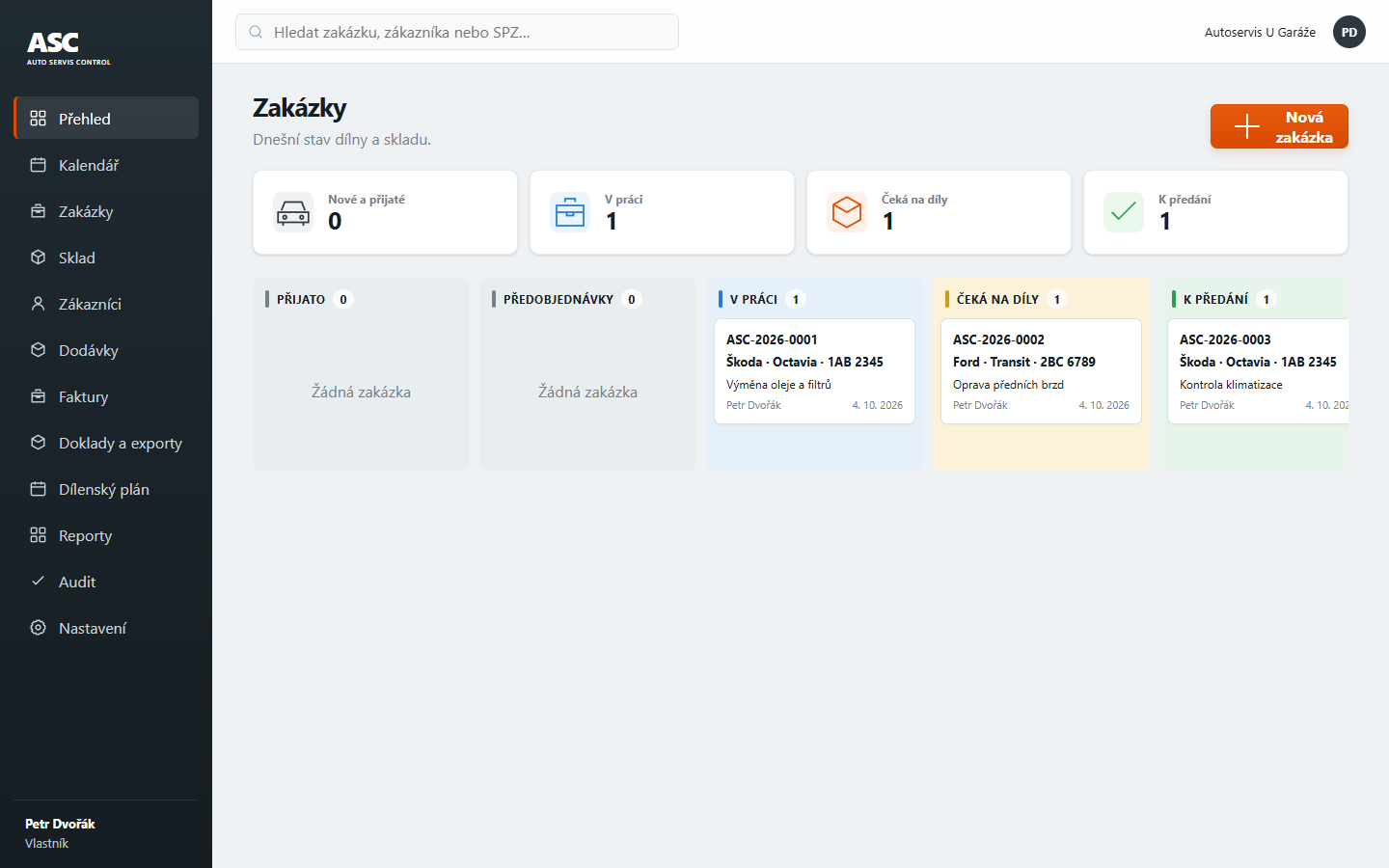Click the magnifier icon in search bar
This screenshot has height=868, width=1389.
click(x=256, y=32)
